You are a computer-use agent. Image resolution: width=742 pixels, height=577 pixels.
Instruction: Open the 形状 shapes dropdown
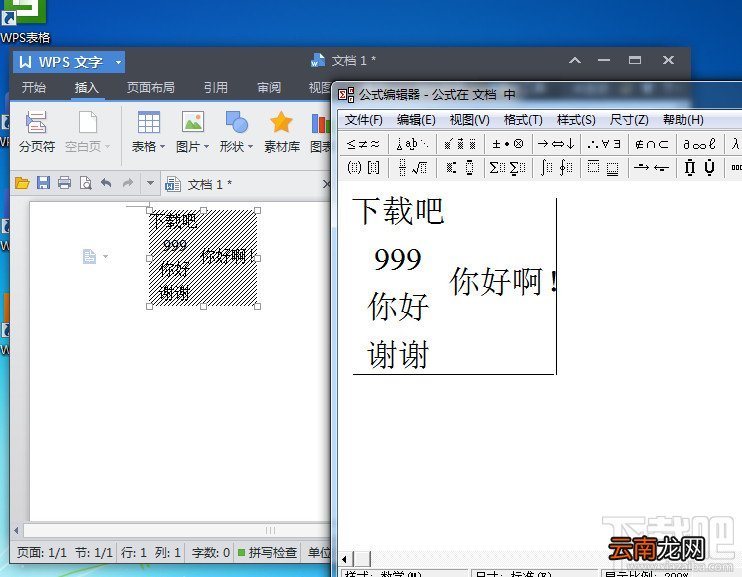click(x=236, y=132)
